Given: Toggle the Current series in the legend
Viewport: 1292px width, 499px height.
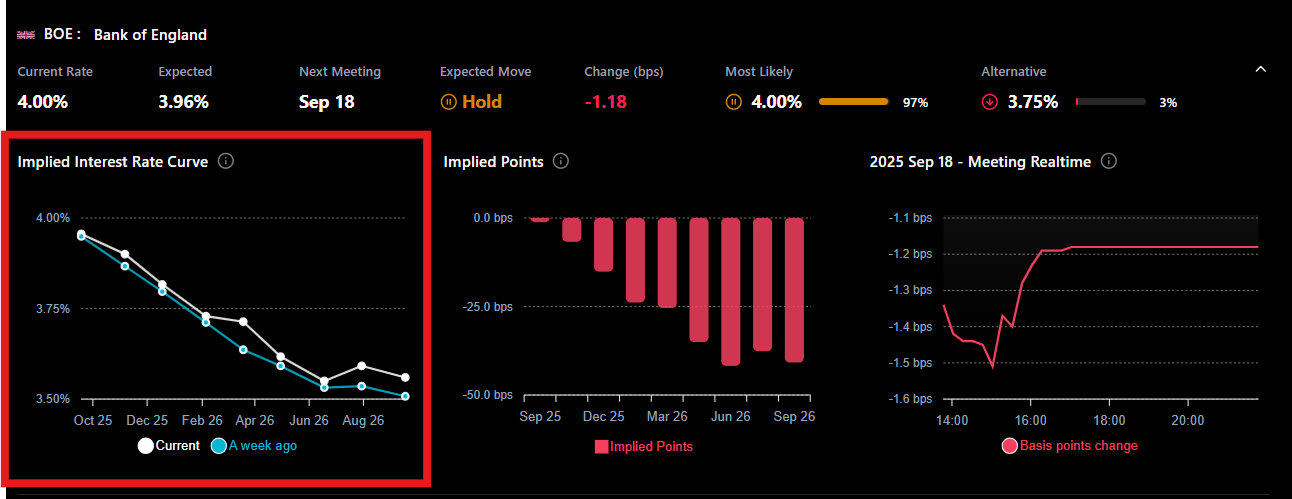Looking at the screenshot, I should pyautogui.click(x=169, y=446).
